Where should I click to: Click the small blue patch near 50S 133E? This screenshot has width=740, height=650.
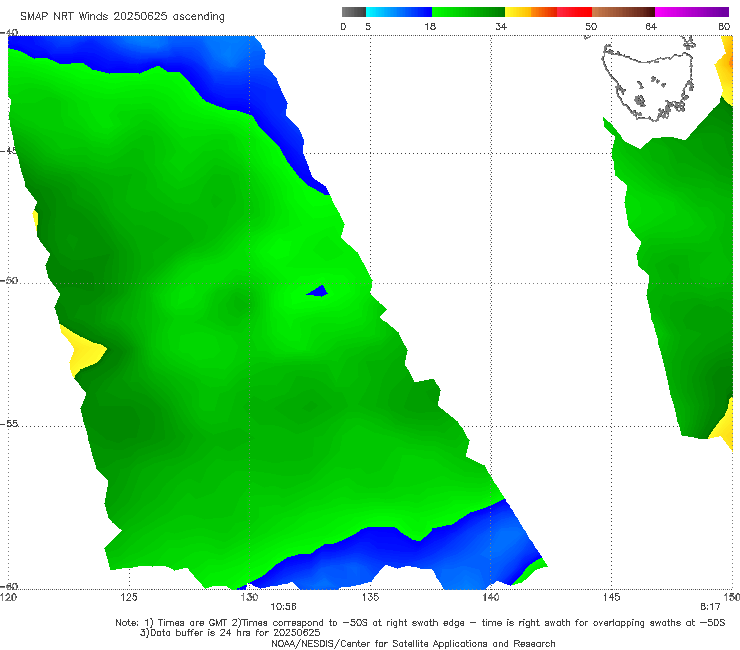(x=318, y=291)
